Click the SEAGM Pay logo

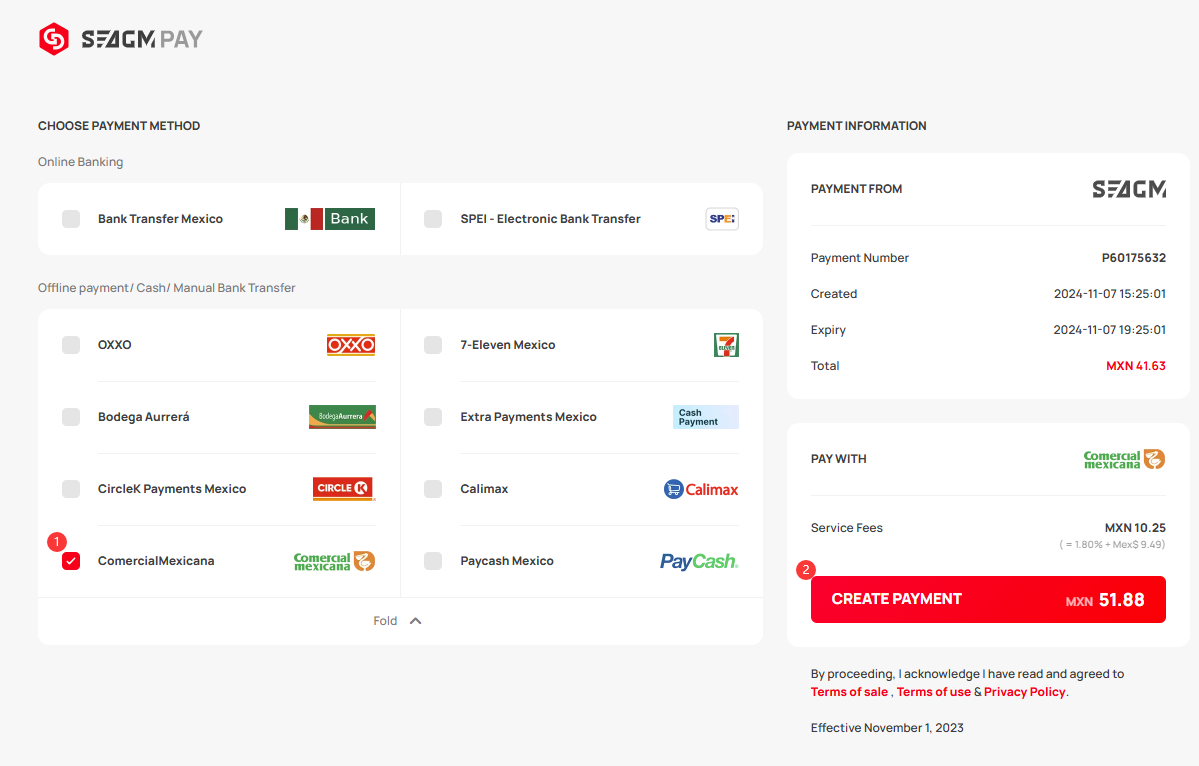[x=121, y=39]
